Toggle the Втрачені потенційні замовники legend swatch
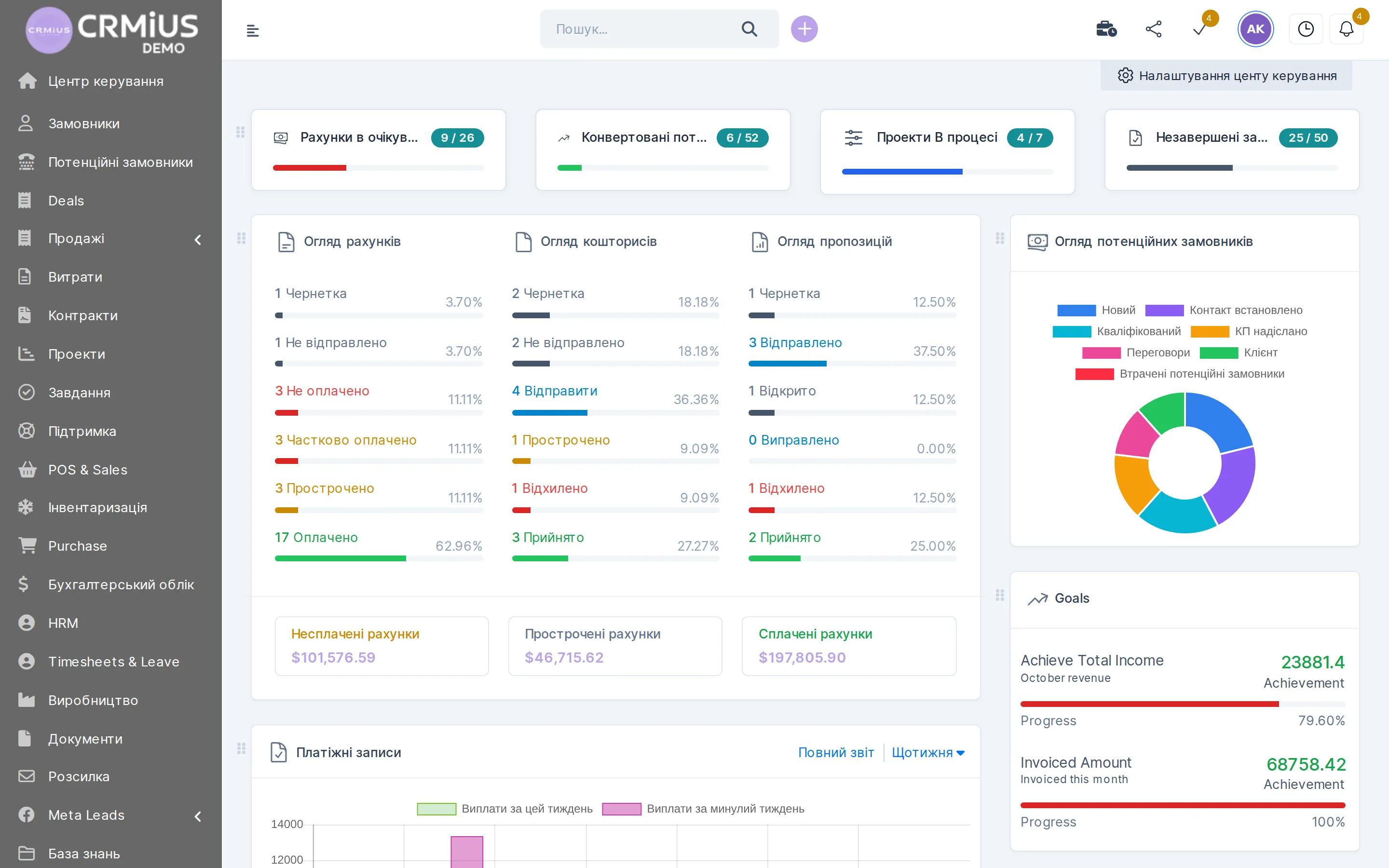The width and height of the screenshot is (1389, 868). [x=1094, y=374]
